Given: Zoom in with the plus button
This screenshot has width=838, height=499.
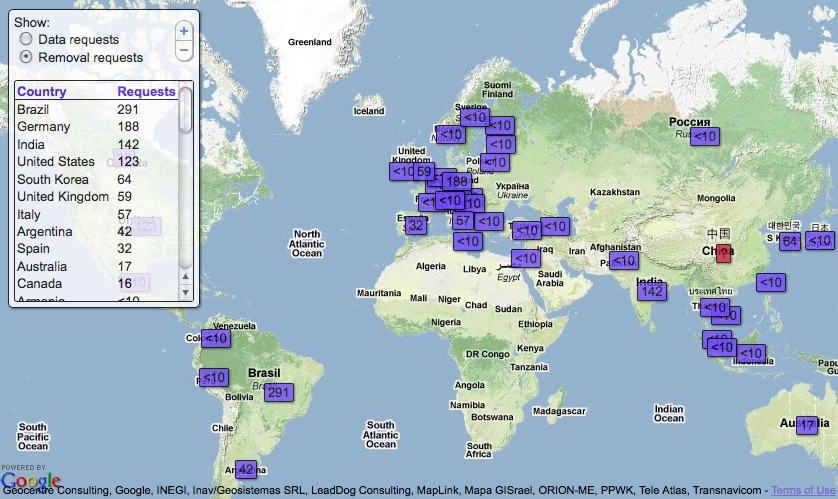Looking at the screenshot, I should pos(183,30).
